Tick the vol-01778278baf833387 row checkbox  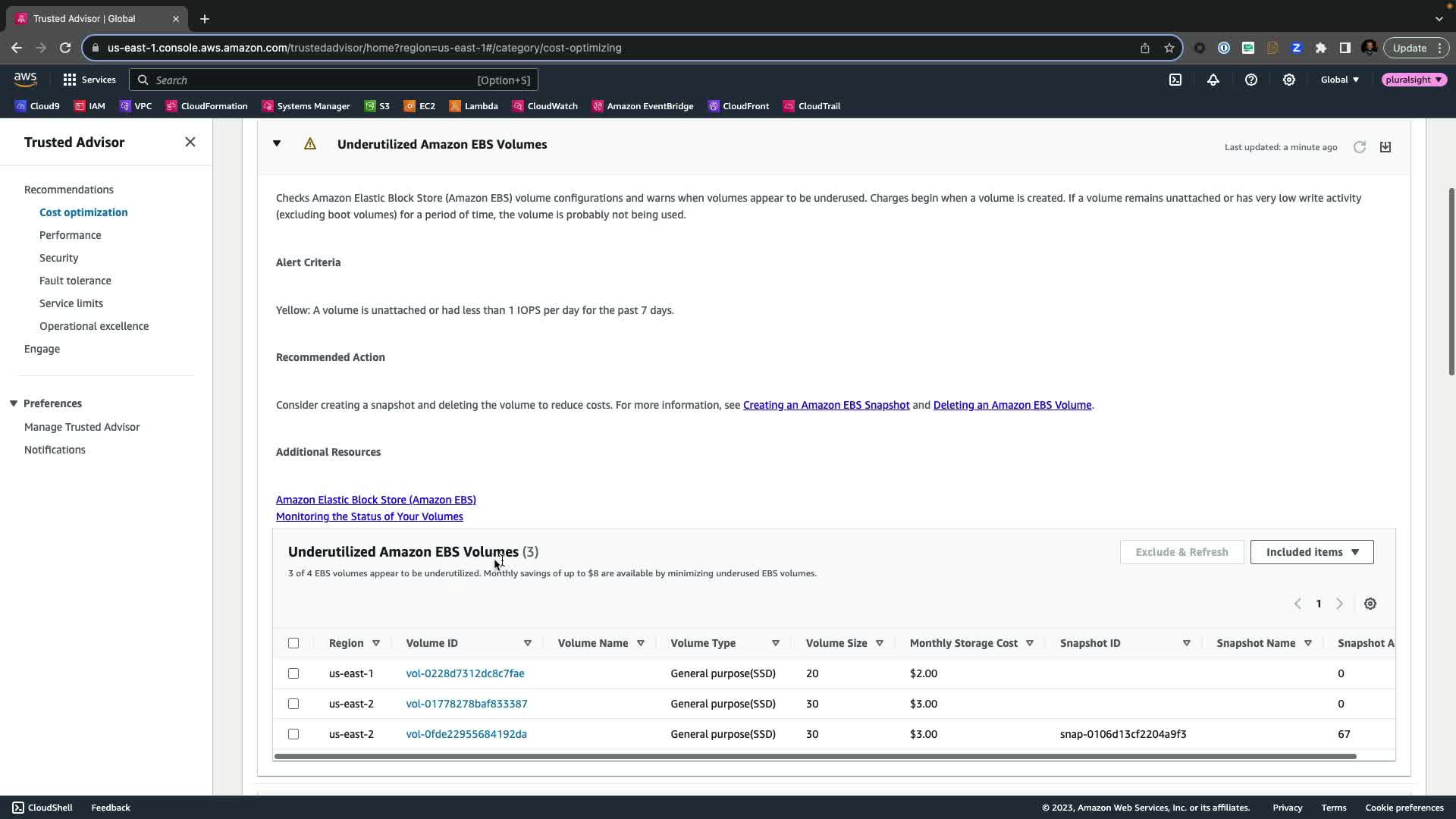[293, 704]
